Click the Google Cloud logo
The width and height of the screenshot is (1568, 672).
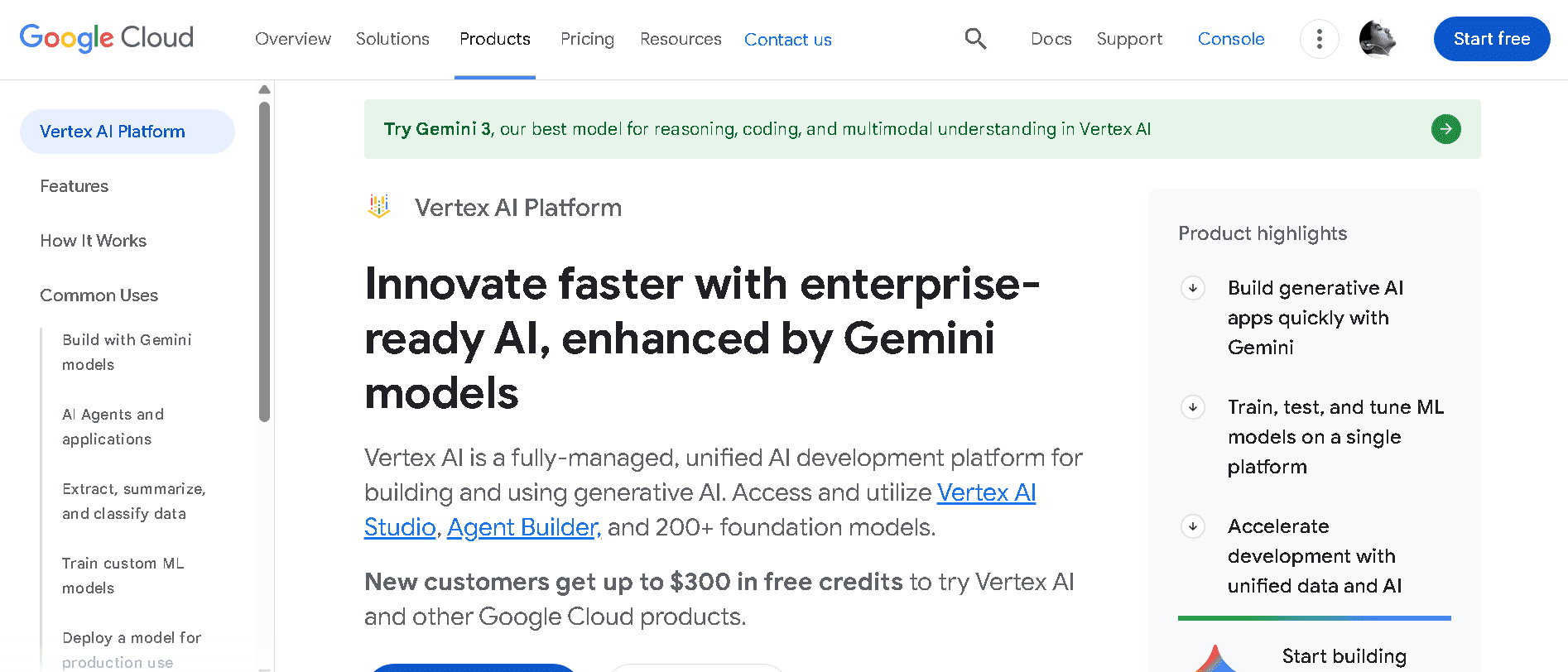pyautogui.click(x=107, y=38)
